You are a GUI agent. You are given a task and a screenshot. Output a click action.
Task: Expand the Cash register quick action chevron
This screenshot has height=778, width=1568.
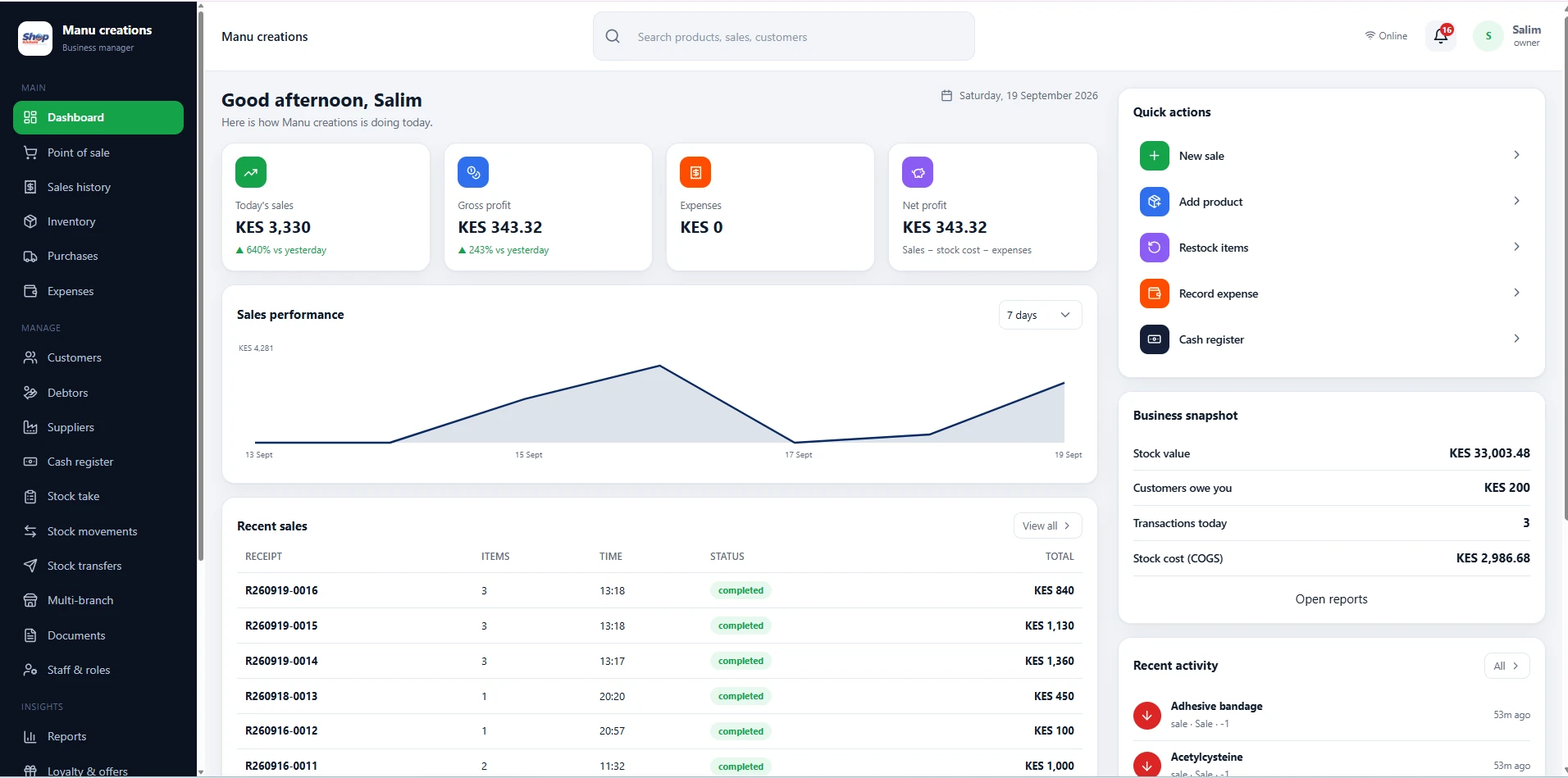1516,339
